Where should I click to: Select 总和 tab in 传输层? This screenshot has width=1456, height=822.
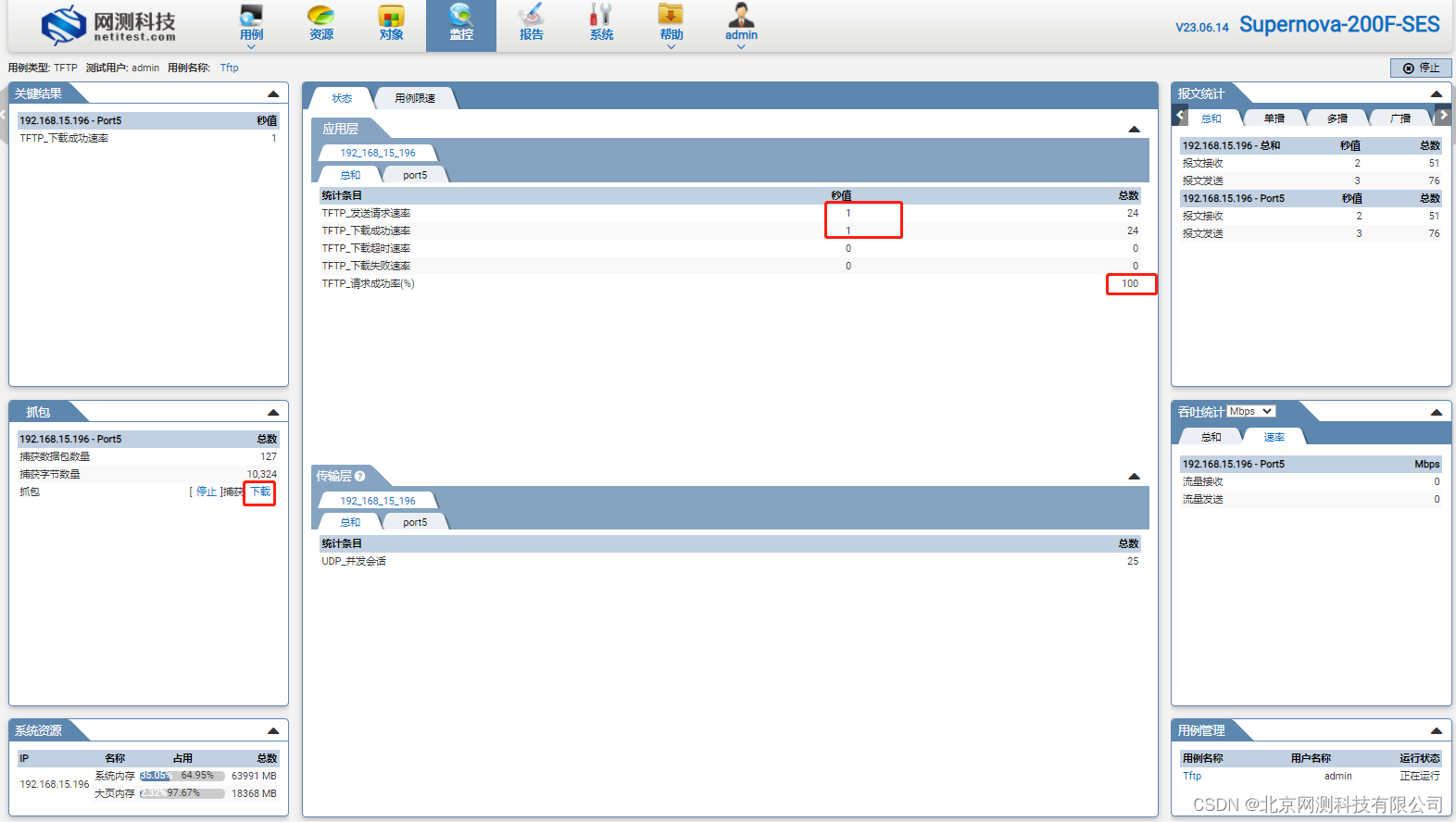coord(350,522)
